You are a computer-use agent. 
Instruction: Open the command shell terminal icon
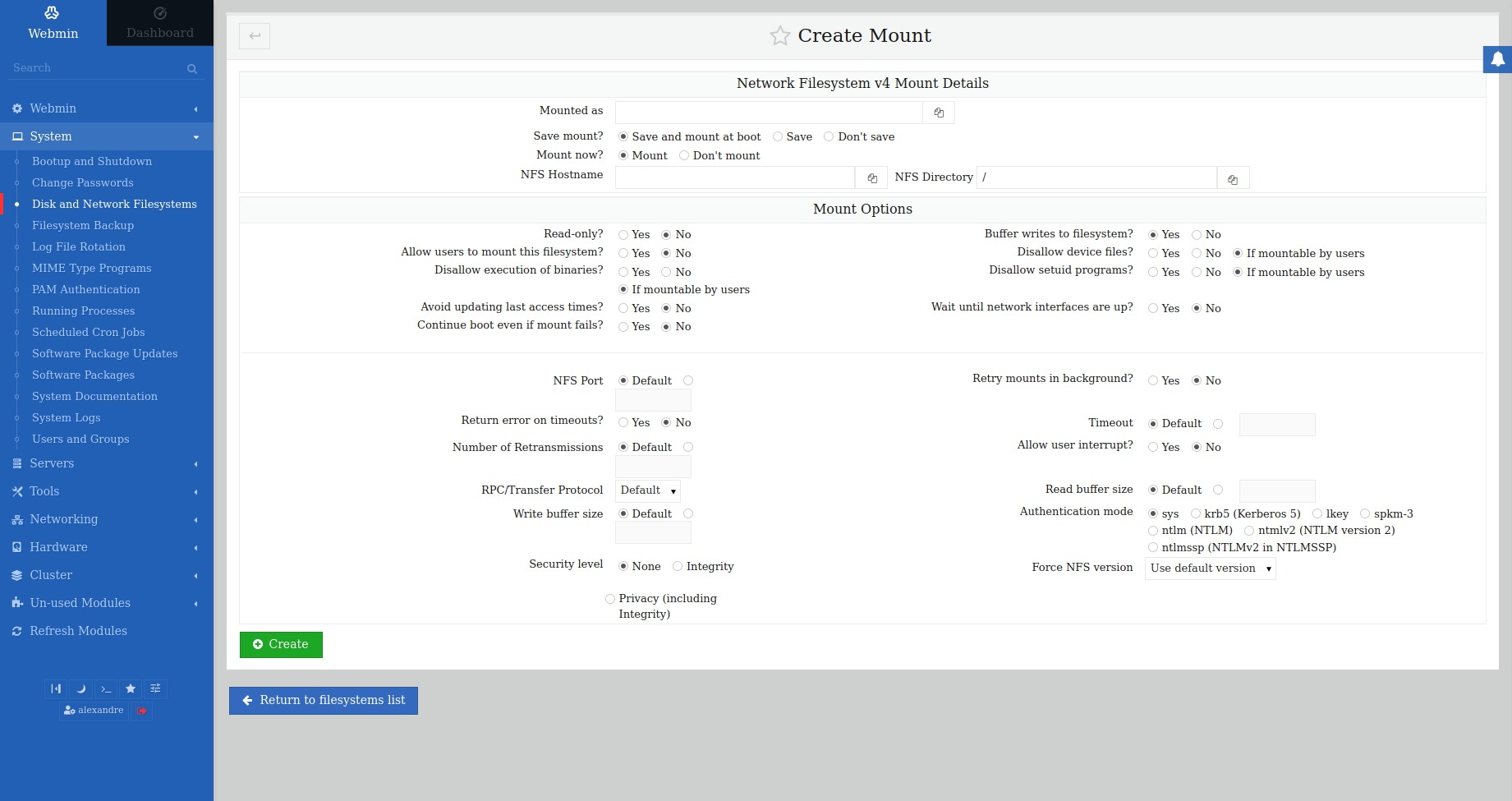(x=106, y=688)
